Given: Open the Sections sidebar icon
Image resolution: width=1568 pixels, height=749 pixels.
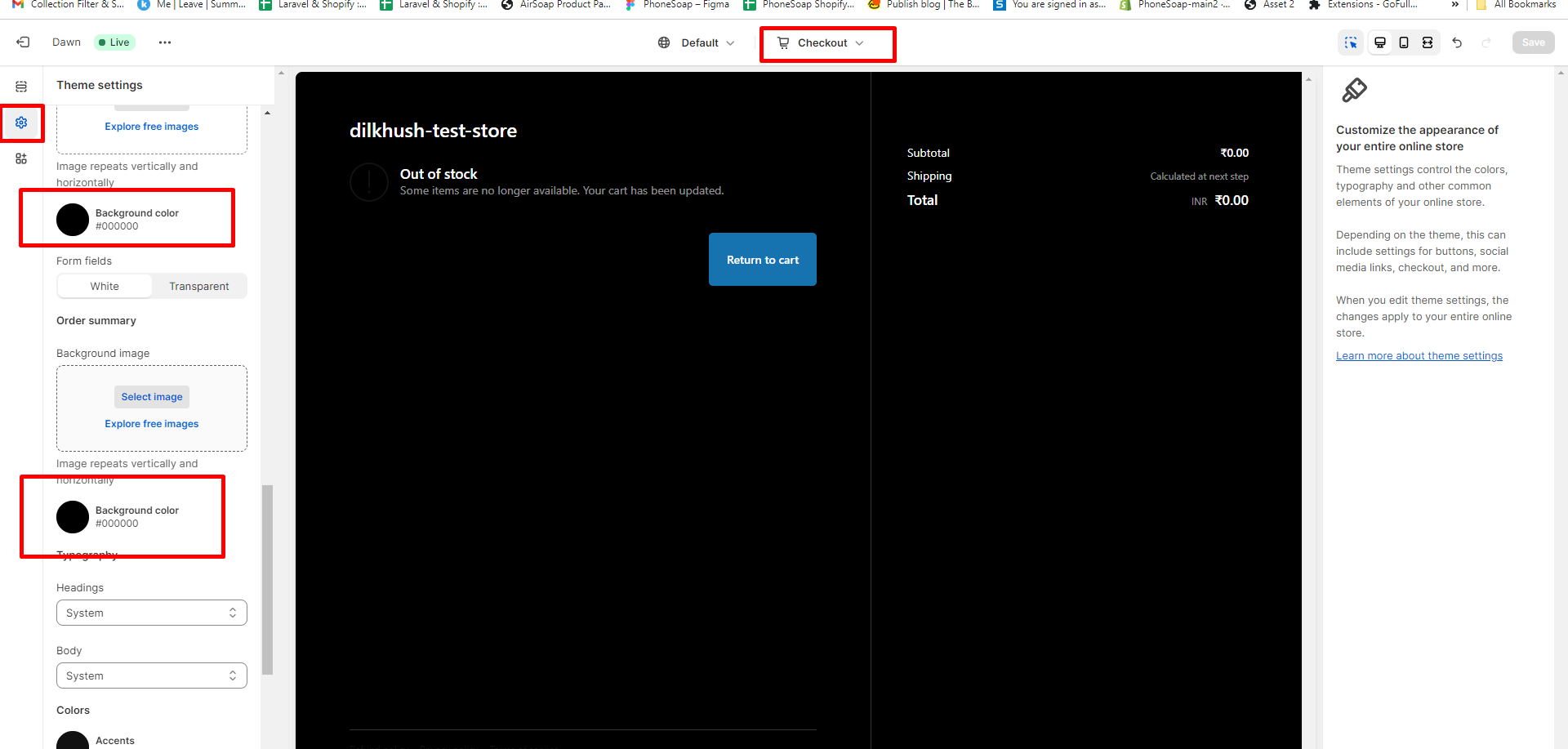Looking at the screenshot, I should tap(21, 87).
